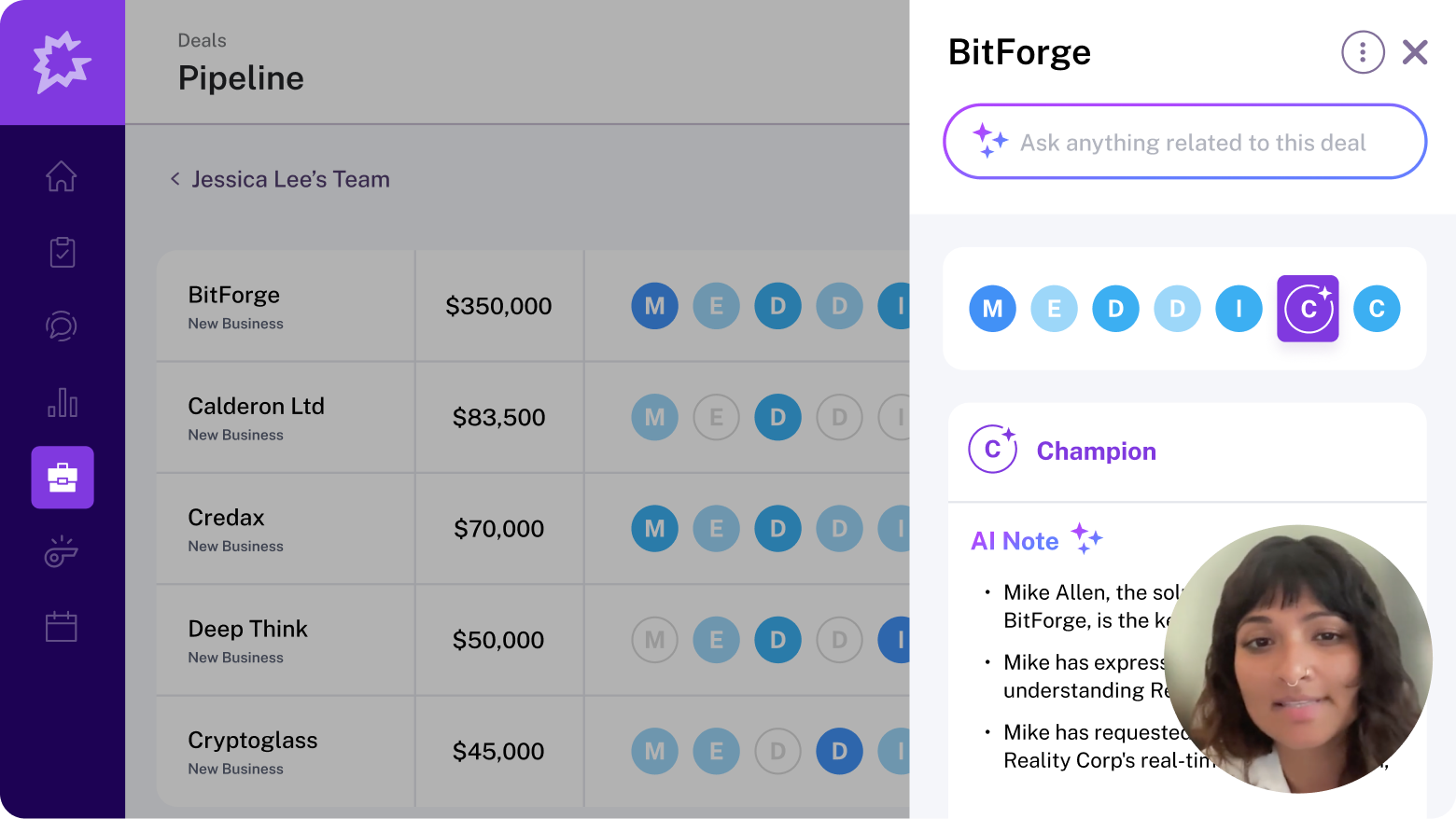Click the Jessica Lee's Team link

coord(290,178)
